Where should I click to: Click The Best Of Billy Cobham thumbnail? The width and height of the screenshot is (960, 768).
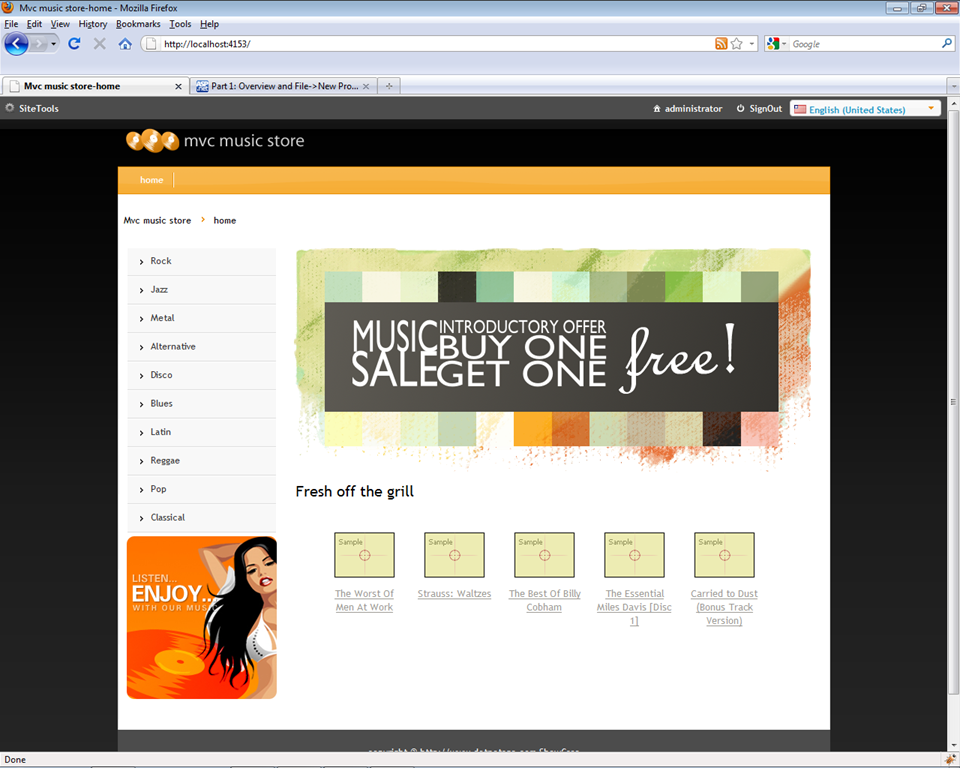coord(544,555)
